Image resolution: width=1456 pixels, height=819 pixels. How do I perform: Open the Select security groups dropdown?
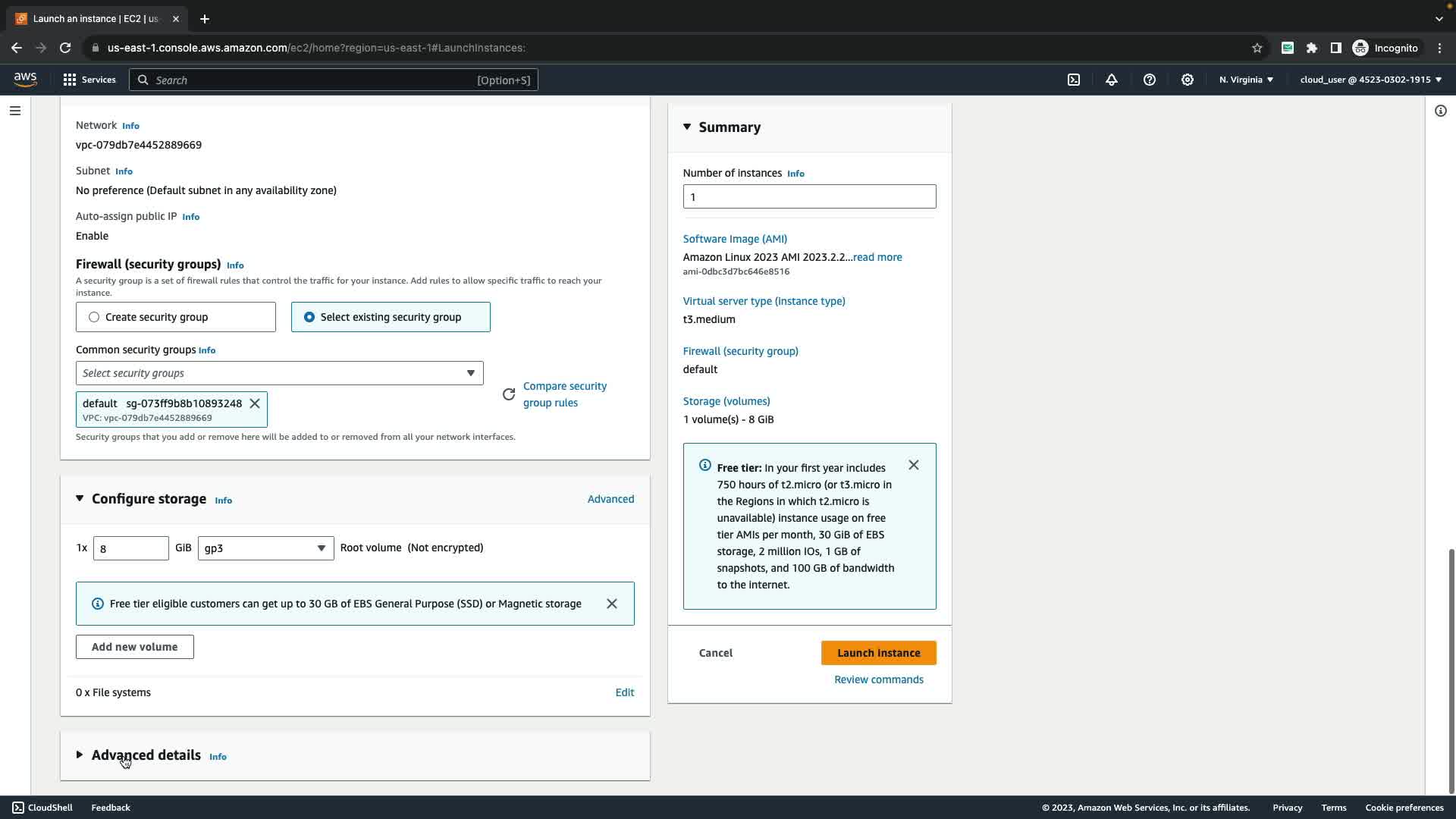click(x=279, y=373)
